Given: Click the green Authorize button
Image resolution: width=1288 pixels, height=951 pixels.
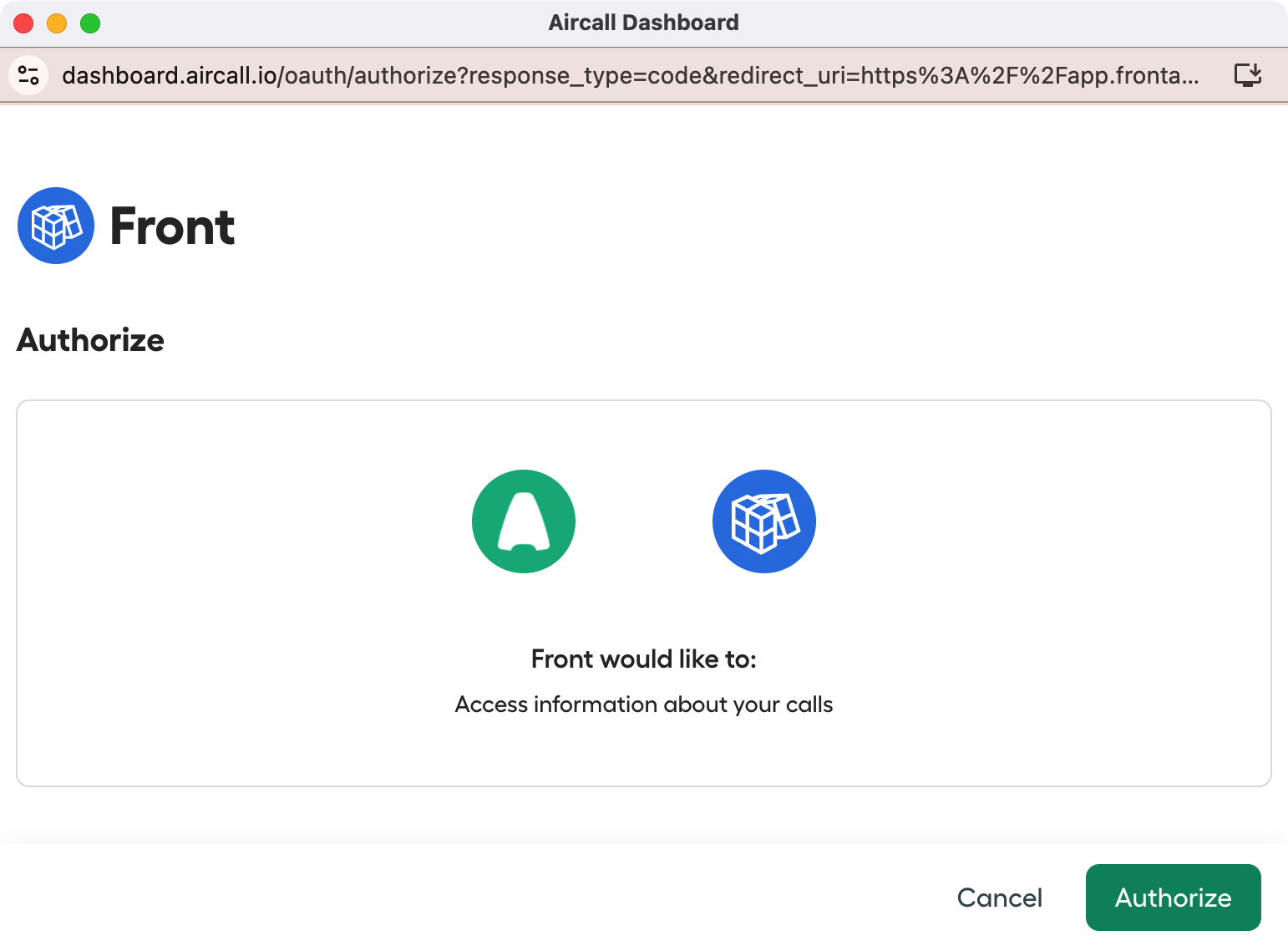Looking at the screenshot, I should pos(1173,898).
